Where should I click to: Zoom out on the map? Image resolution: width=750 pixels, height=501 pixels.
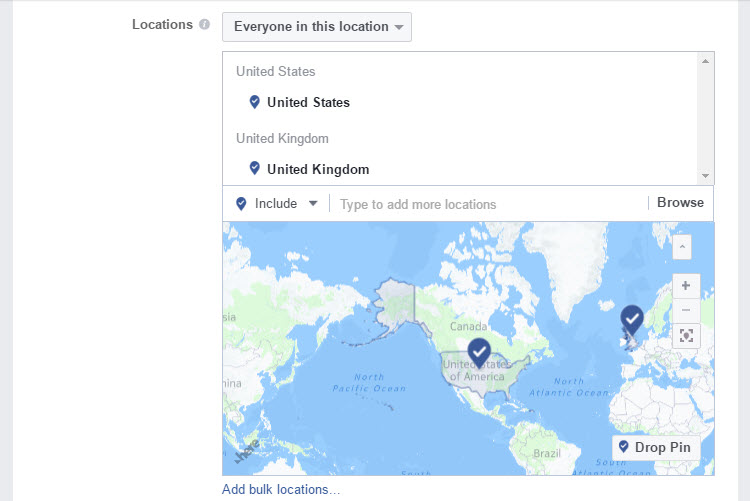pyautogui.click(x=686, y=309)
